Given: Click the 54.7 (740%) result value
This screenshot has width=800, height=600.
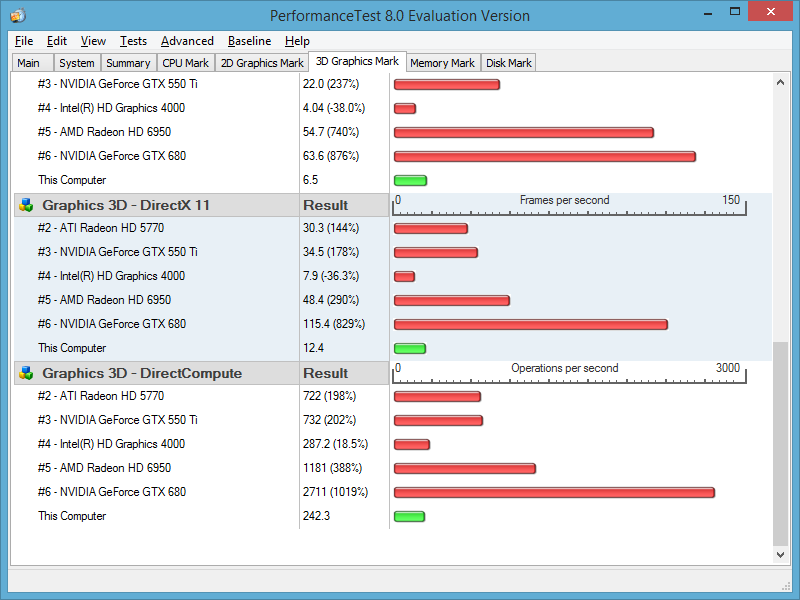Looking at the screenshot, I should pos(331,132).
